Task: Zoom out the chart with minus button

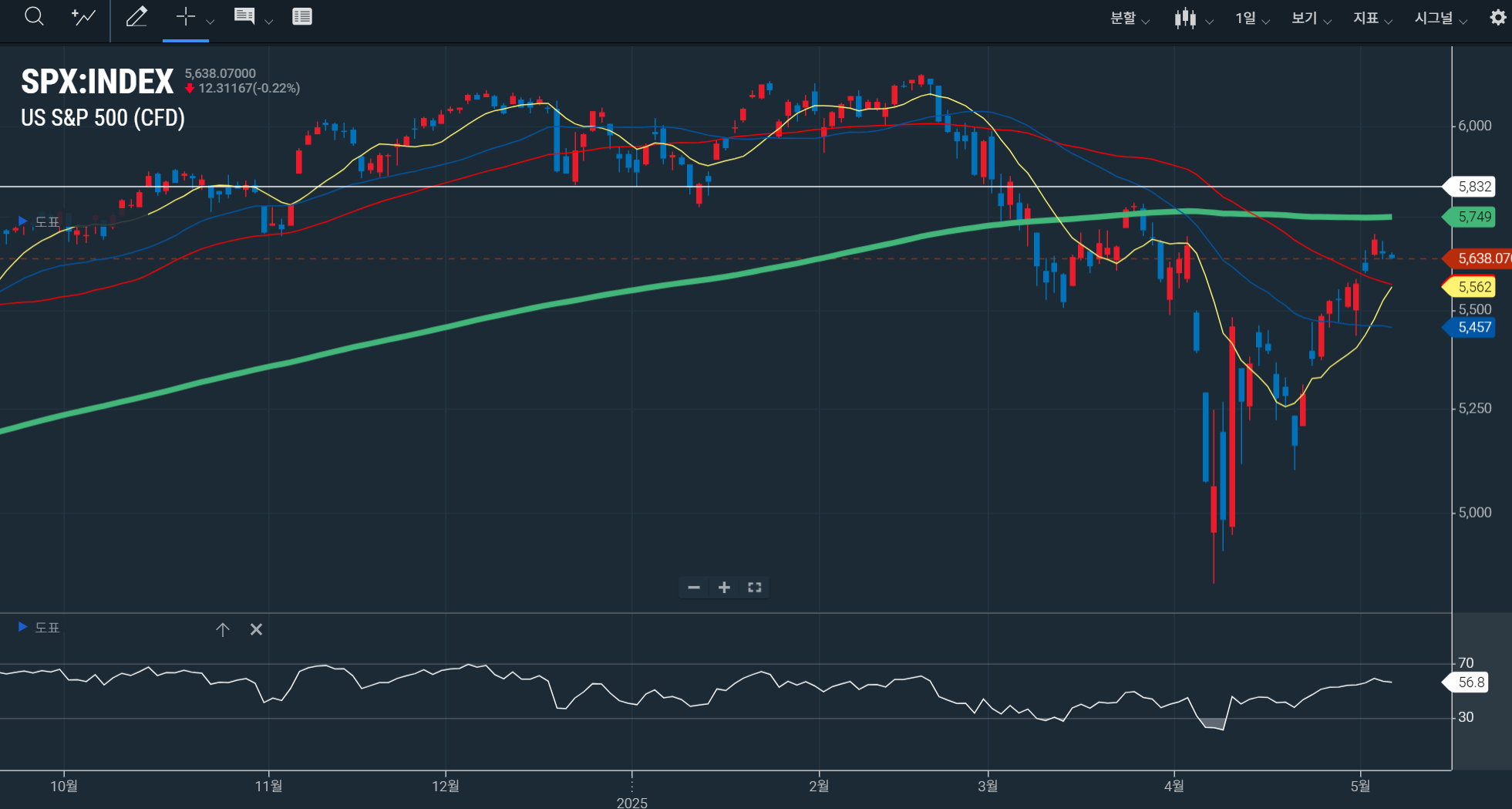Action: coord(694,588)
